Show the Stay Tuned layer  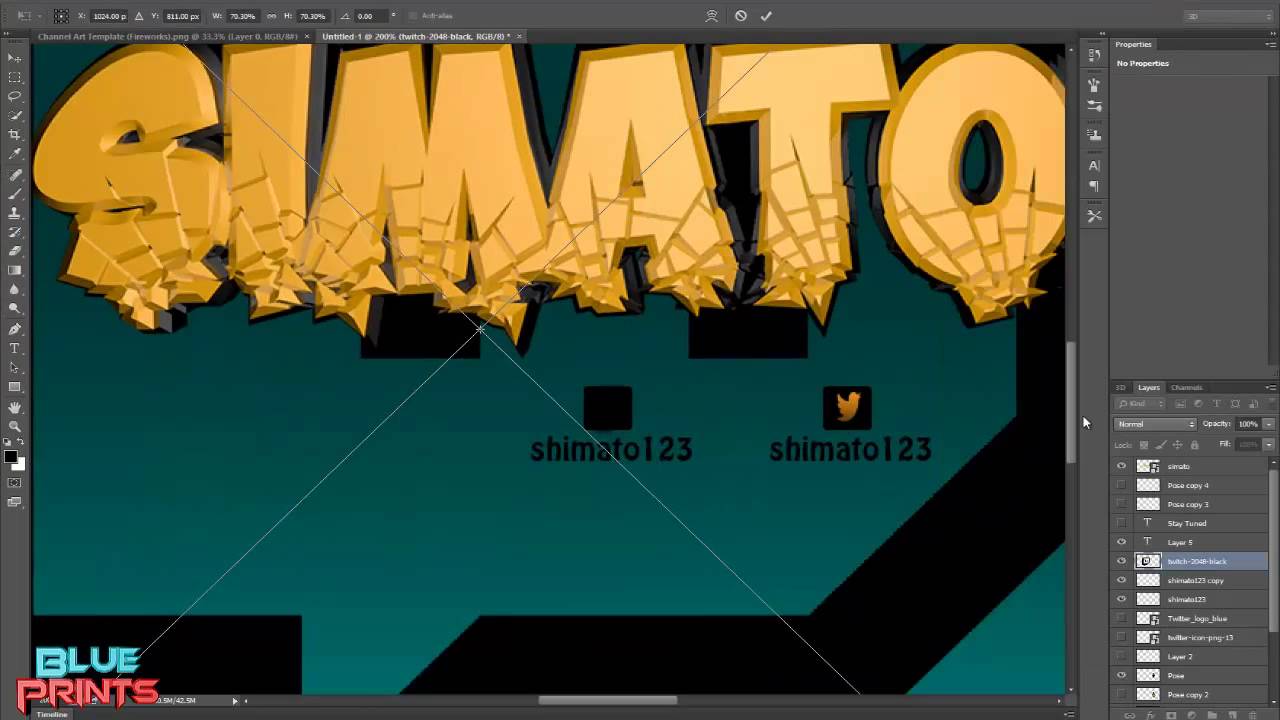pyautogui.click(x=1121, y=523)
